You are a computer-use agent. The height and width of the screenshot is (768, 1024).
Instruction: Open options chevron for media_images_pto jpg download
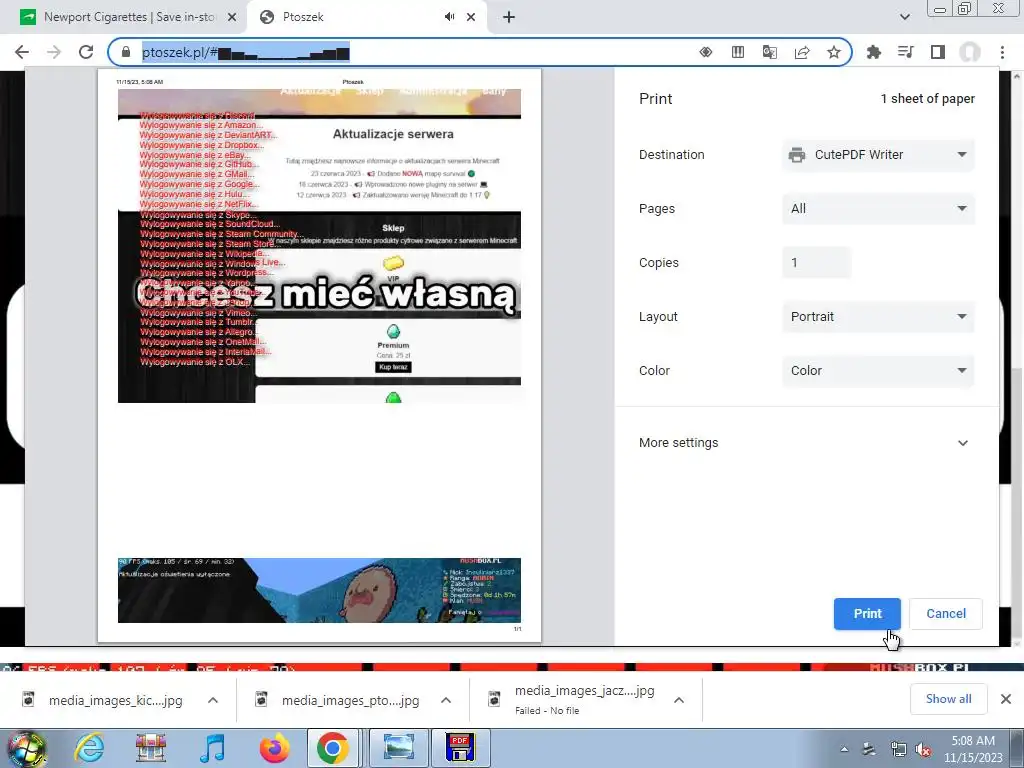point(446,700)
